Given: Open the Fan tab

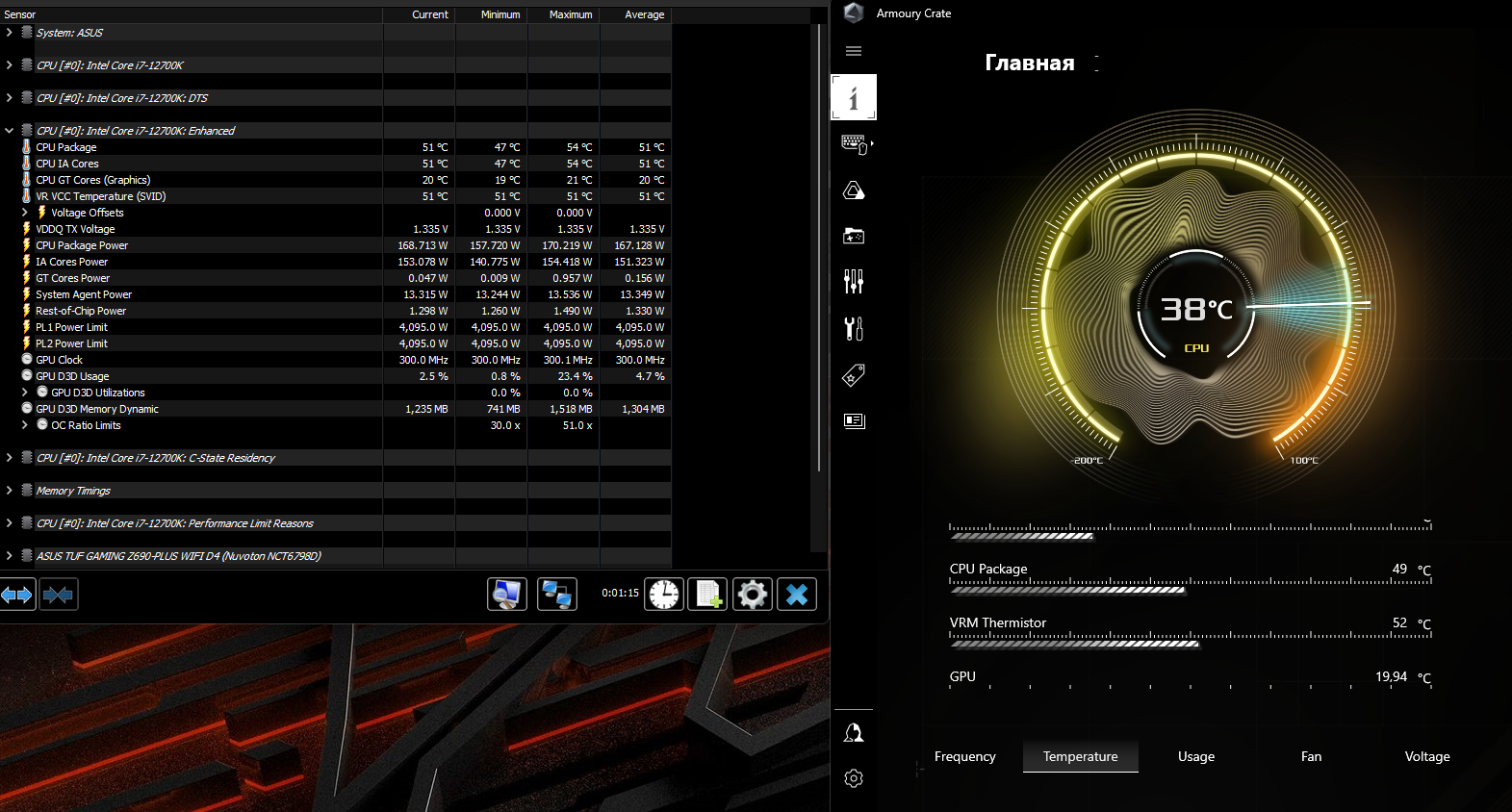Looking at the screenshot, I should [x=1311, y=756].
